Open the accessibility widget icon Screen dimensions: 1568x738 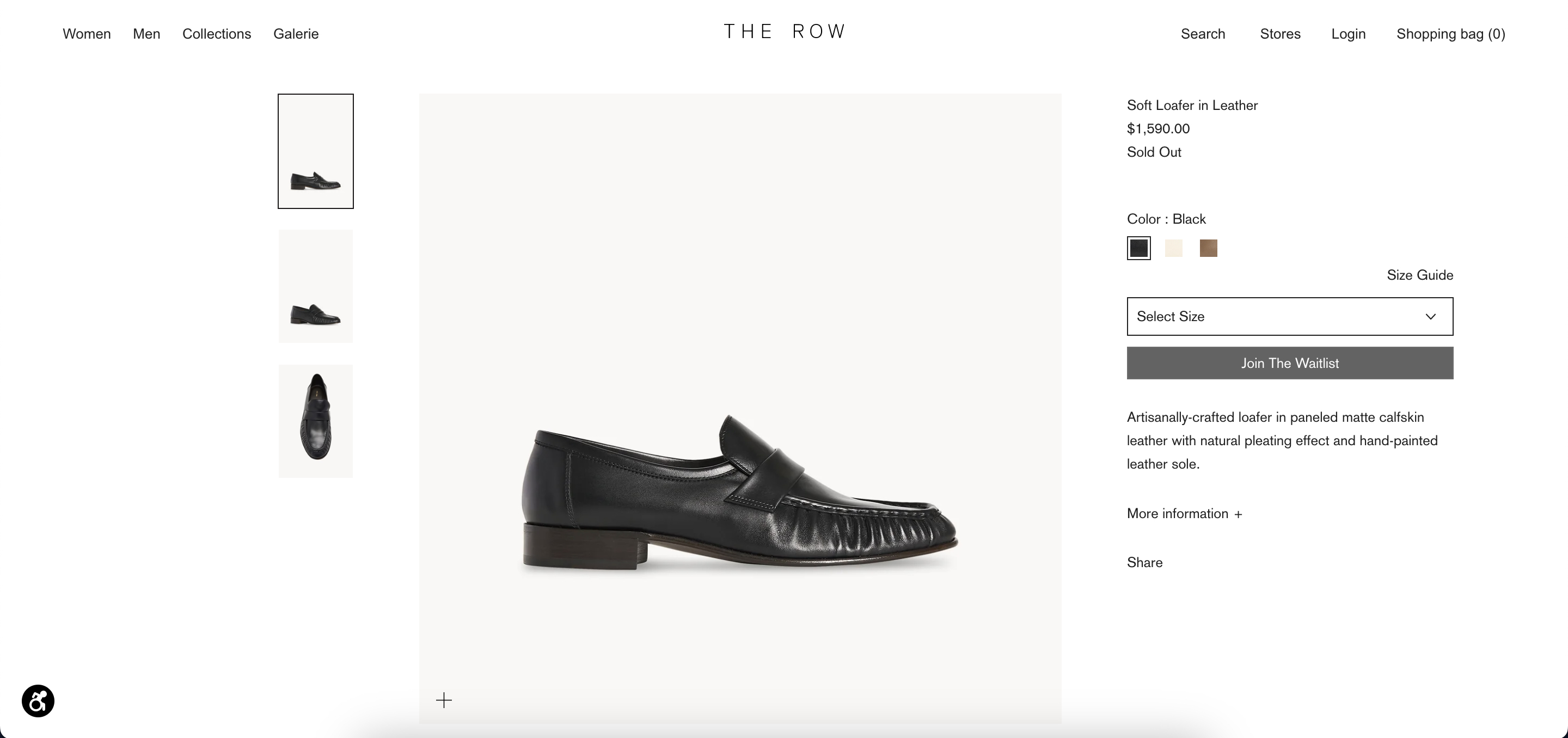pos(38,700)
